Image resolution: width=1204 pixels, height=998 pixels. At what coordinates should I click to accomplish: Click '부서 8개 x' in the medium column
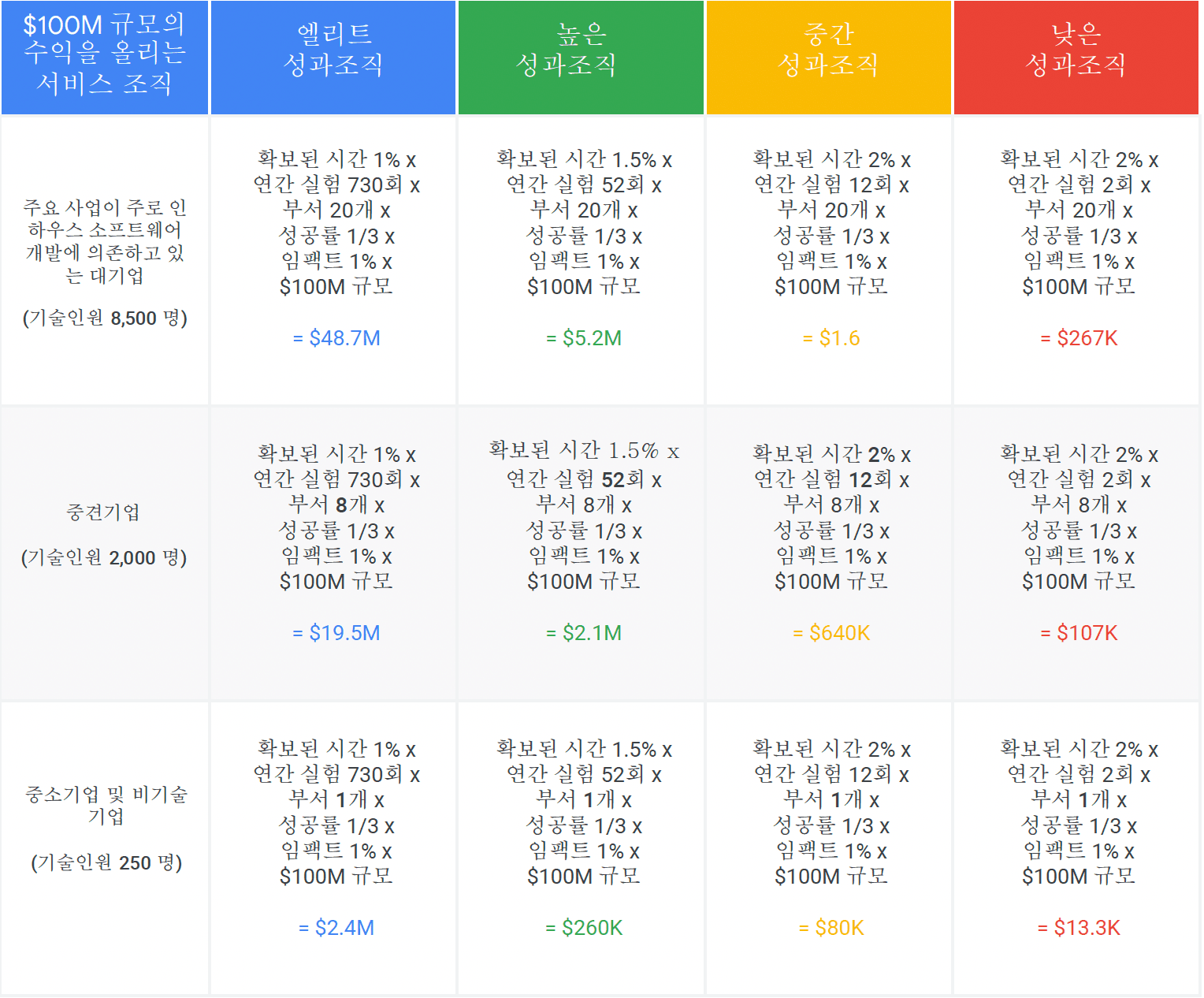831,505
